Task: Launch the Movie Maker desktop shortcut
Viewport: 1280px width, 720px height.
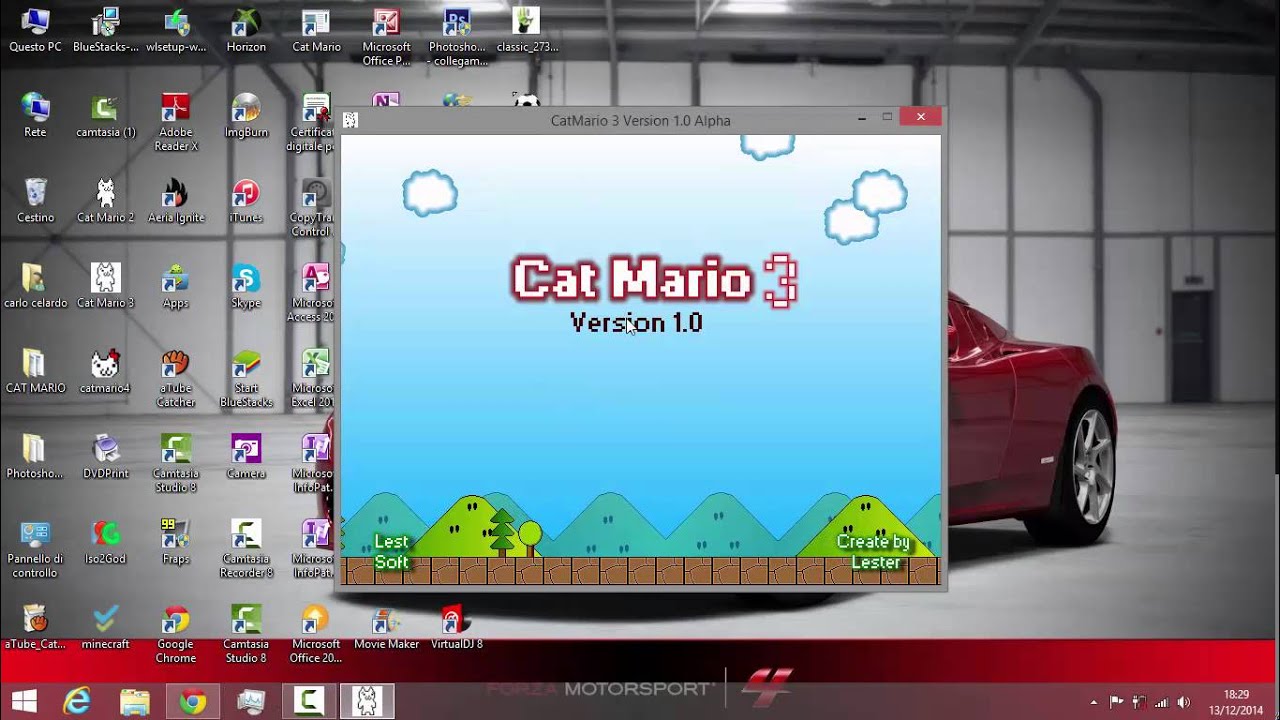Action: pyautogui.click(x=386, y=627)
